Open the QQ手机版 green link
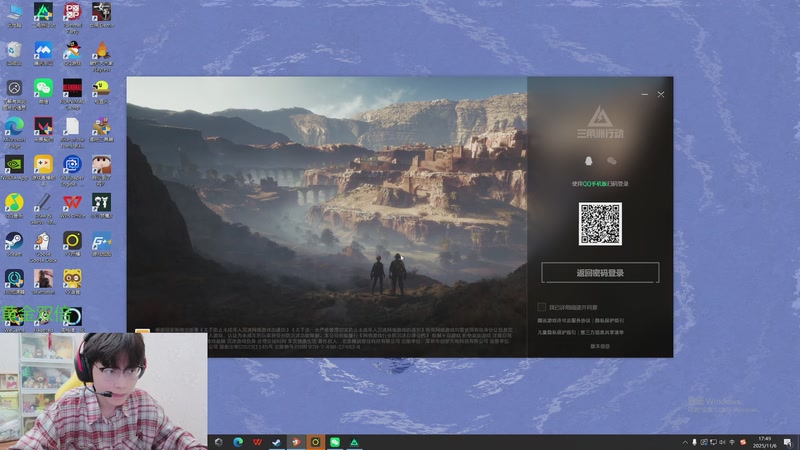The image size is (800, 450). pos(595,184)
